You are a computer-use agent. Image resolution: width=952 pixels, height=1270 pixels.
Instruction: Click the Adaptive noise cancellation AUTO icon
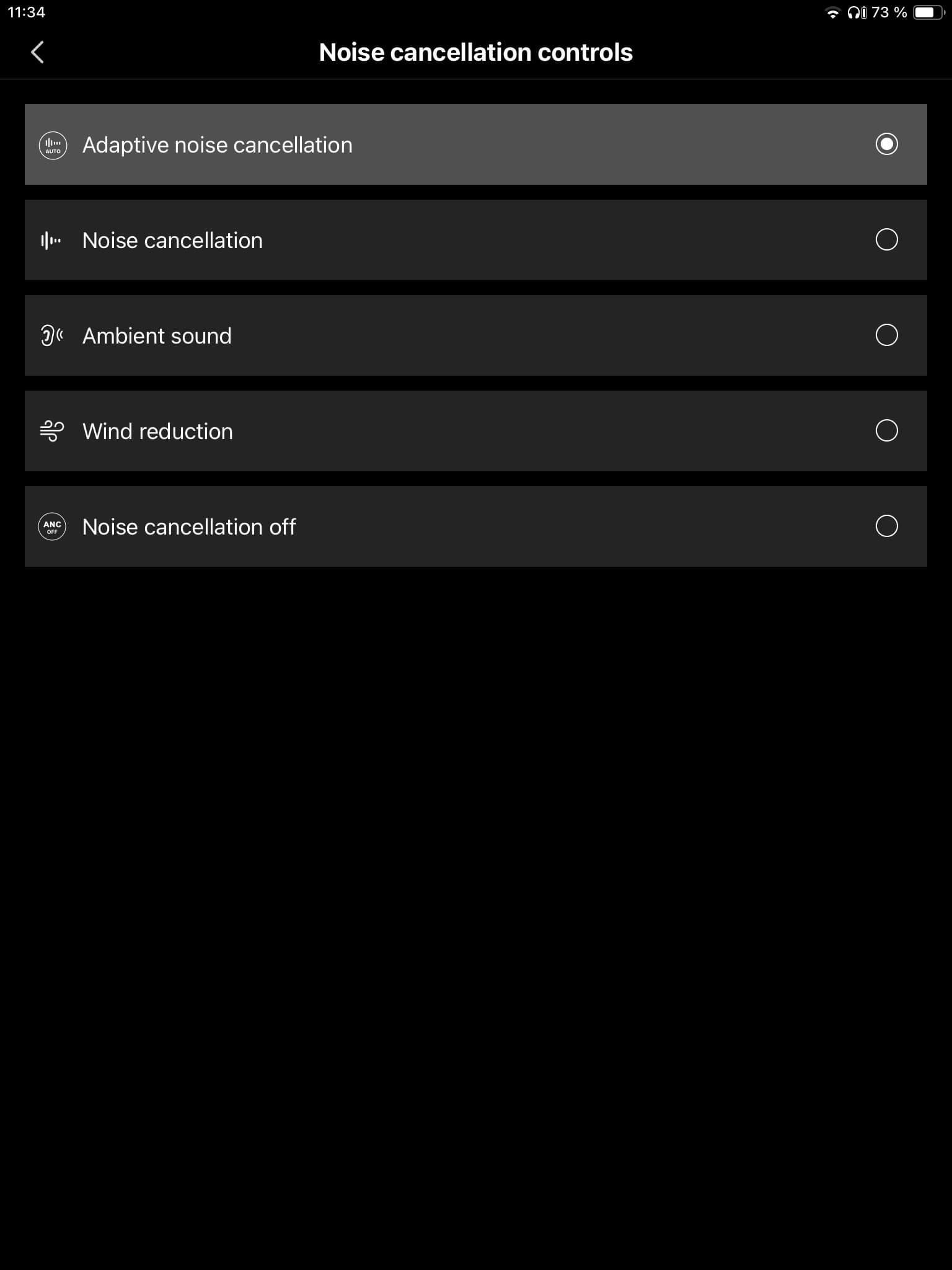point(53,145)
